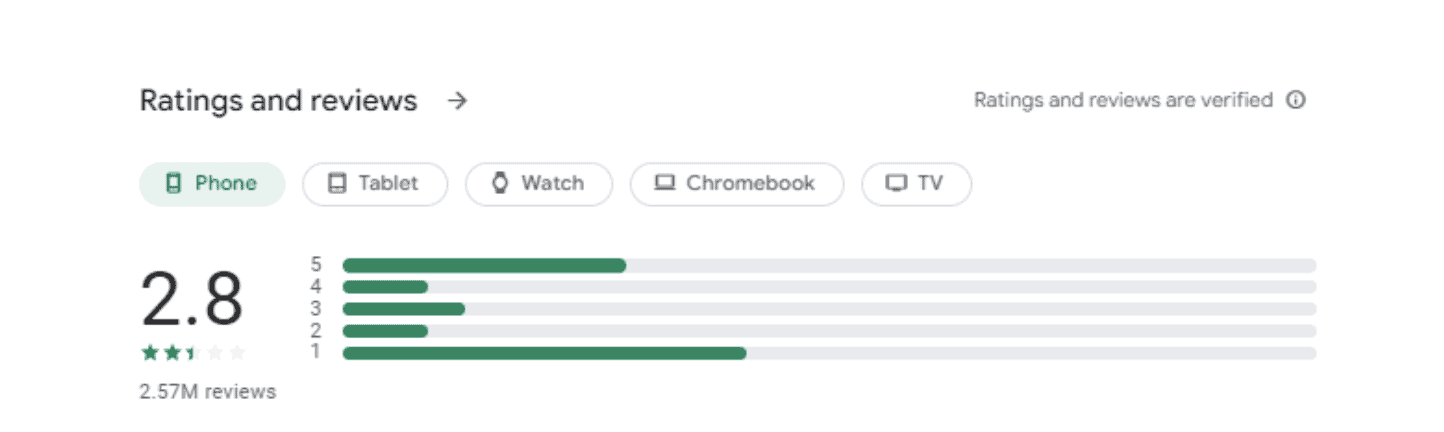Click the info icon beside verified text
The image size is (1444, 432).
coord(1296,100)
